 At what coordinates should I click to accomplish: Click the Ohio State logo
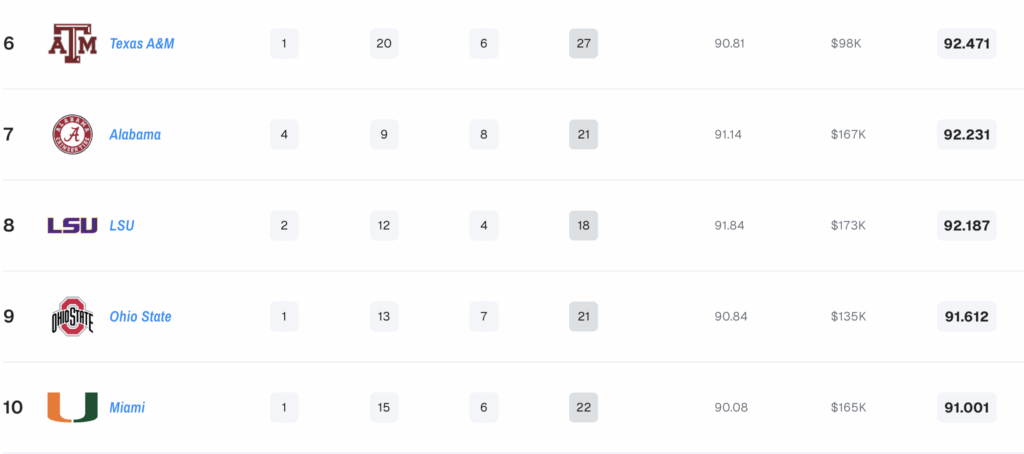(72, 316)
